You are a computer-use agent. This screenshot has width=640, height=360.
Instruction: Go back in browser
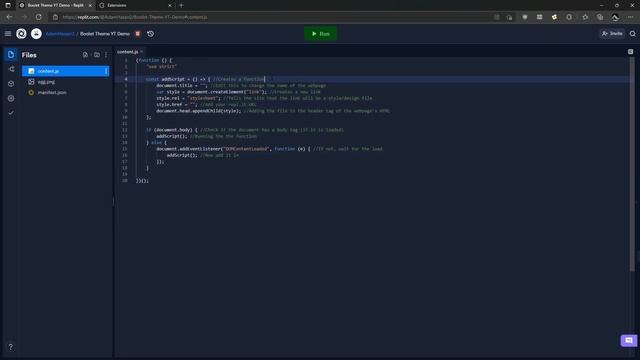tap(9, 17)
